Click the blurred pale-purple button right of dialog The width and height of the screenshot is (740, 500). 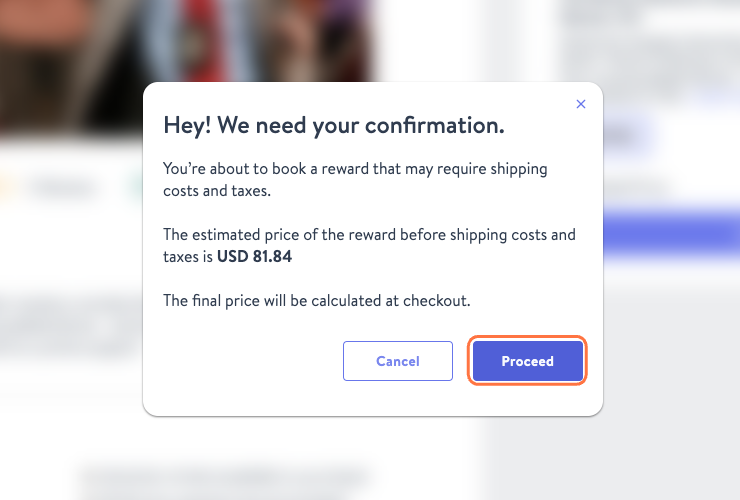[x=628, y=135]
